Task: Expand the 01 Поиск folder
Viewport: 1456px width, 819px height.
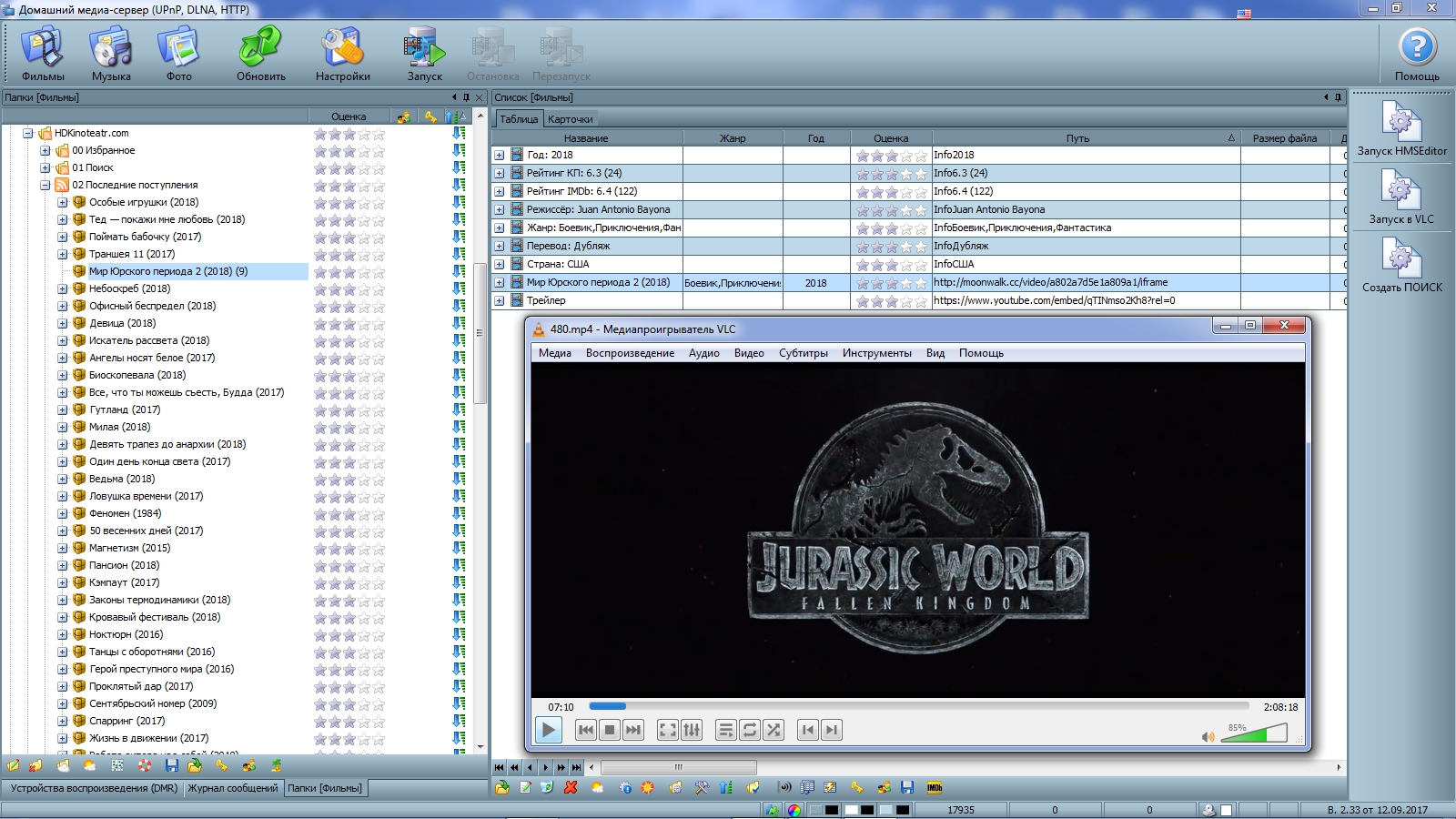Action: [45, 167]
